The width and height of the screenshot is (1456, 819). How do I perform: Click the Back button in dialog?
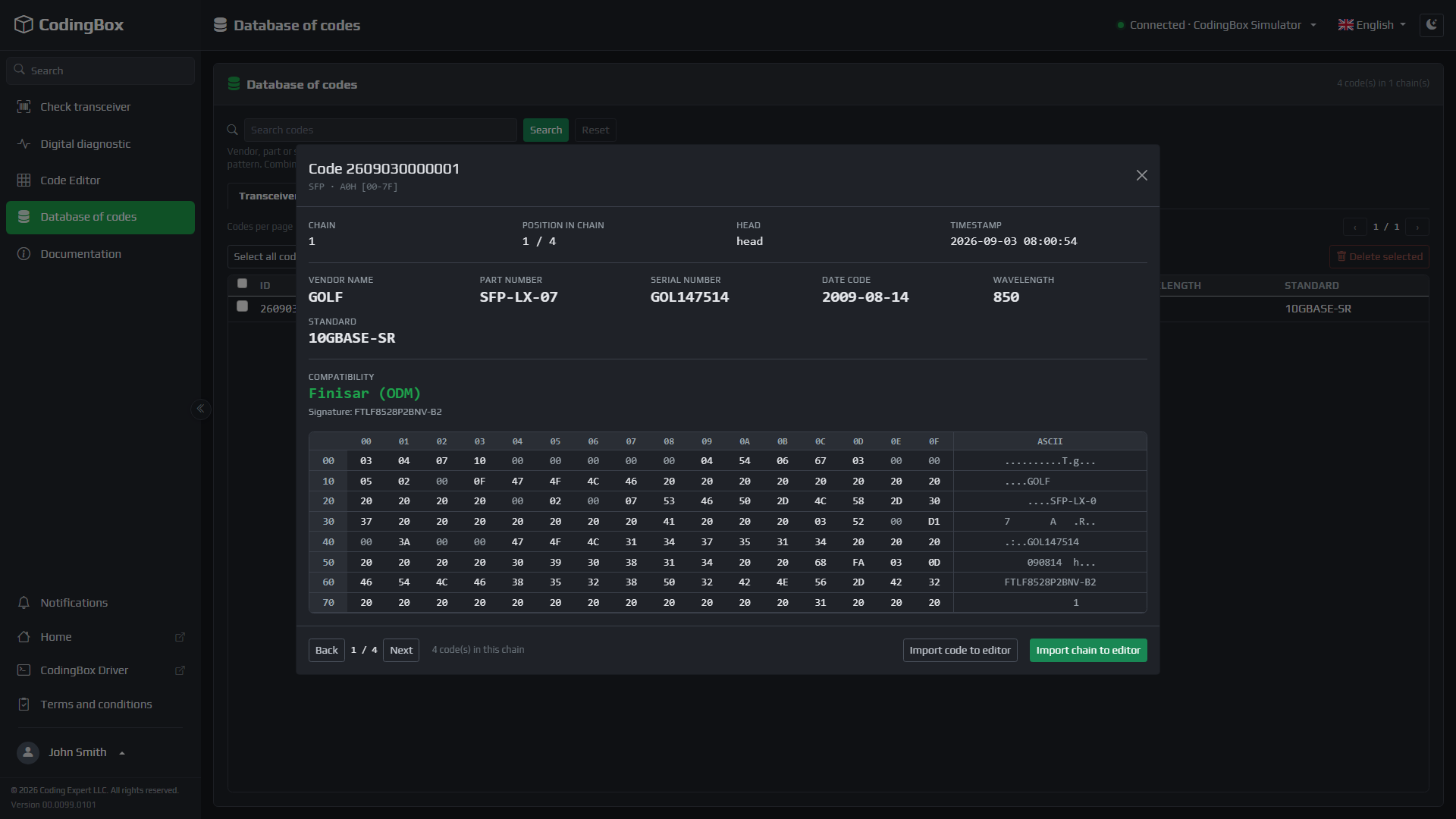pyautogui.click(x=327, y=651)
